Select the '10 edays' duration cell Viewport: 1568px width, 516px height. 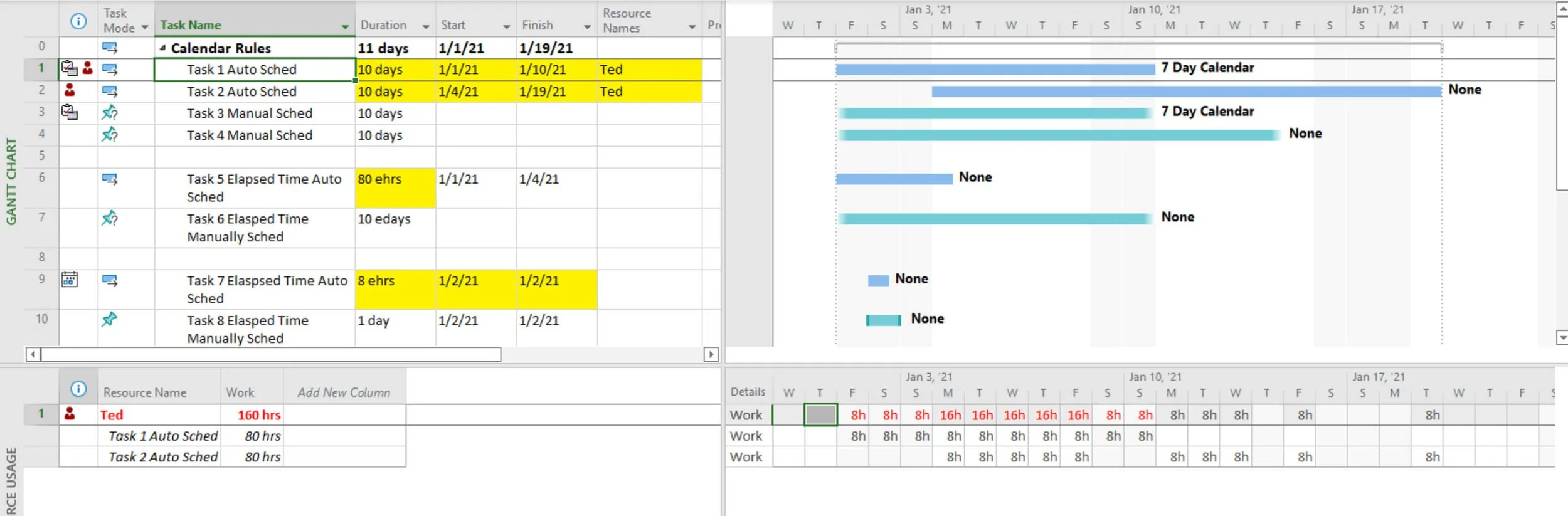point(395,228)
